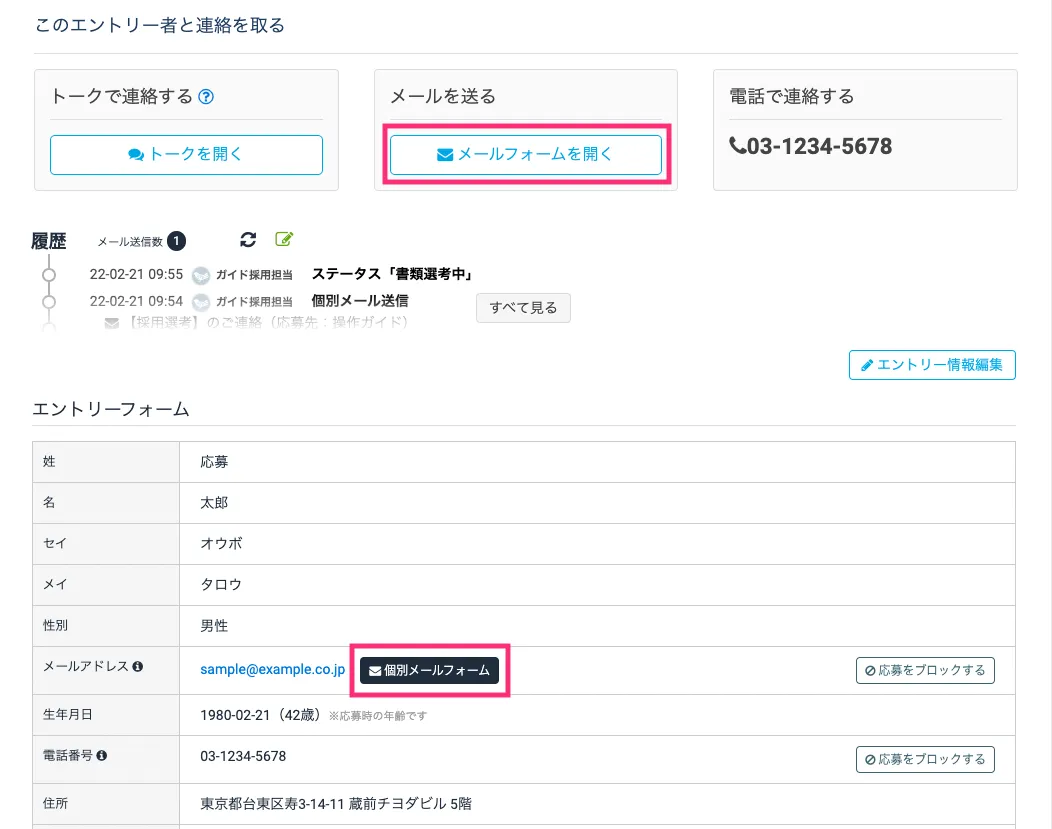Click the green edit icon in 履歴
The height and width of the screenshot is (829, 1052).
[x=284, y=239]
